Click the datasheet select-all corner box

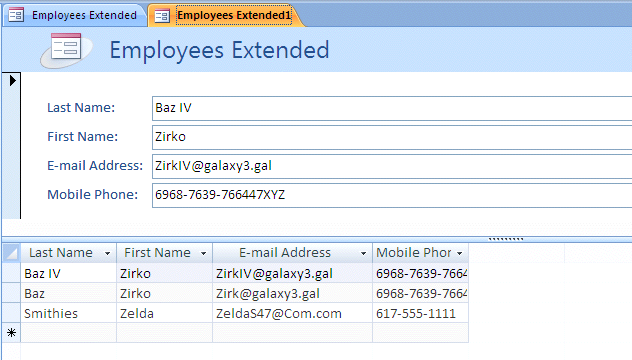pos(11,253)
